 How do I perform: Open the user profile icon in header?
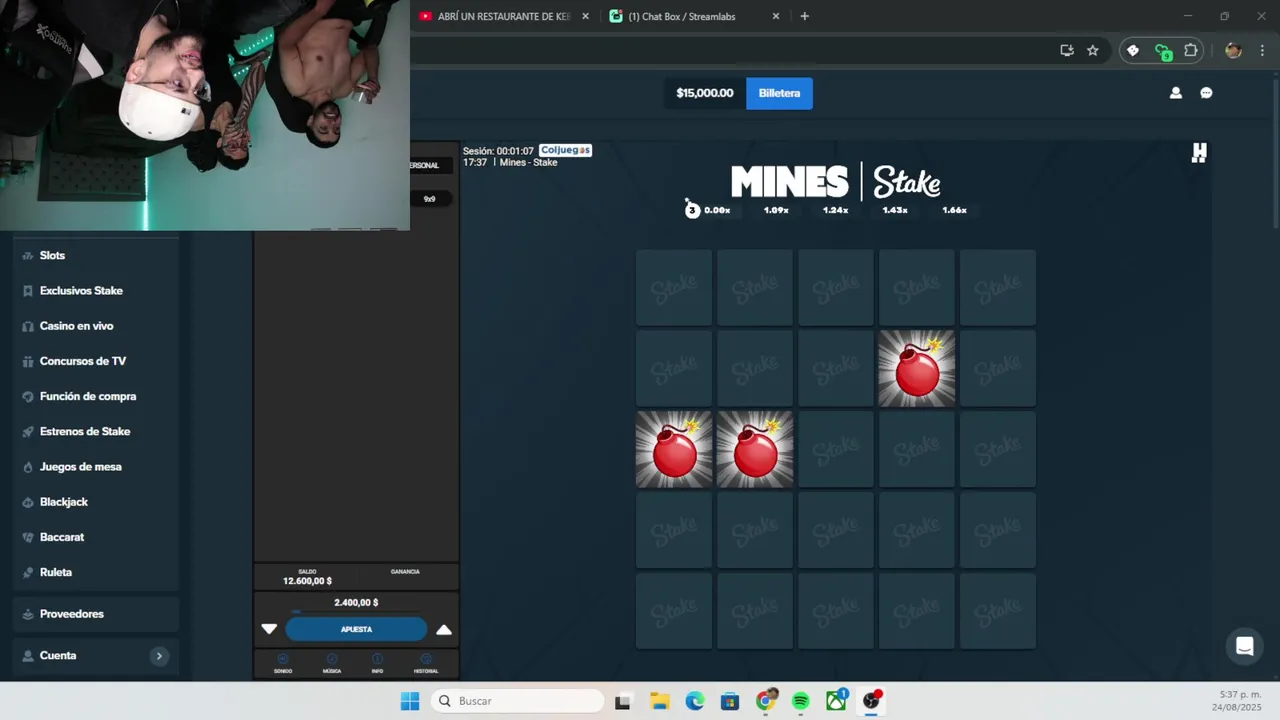point(1176,93)
